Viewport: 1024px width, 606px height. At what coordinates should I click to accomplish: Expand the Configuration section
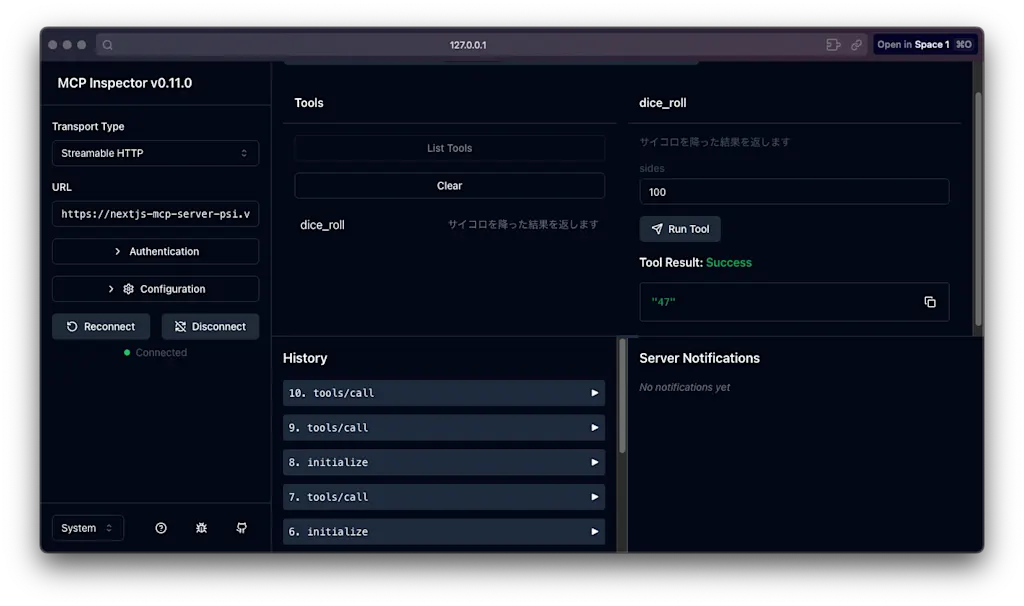click(x=155, y=289)
